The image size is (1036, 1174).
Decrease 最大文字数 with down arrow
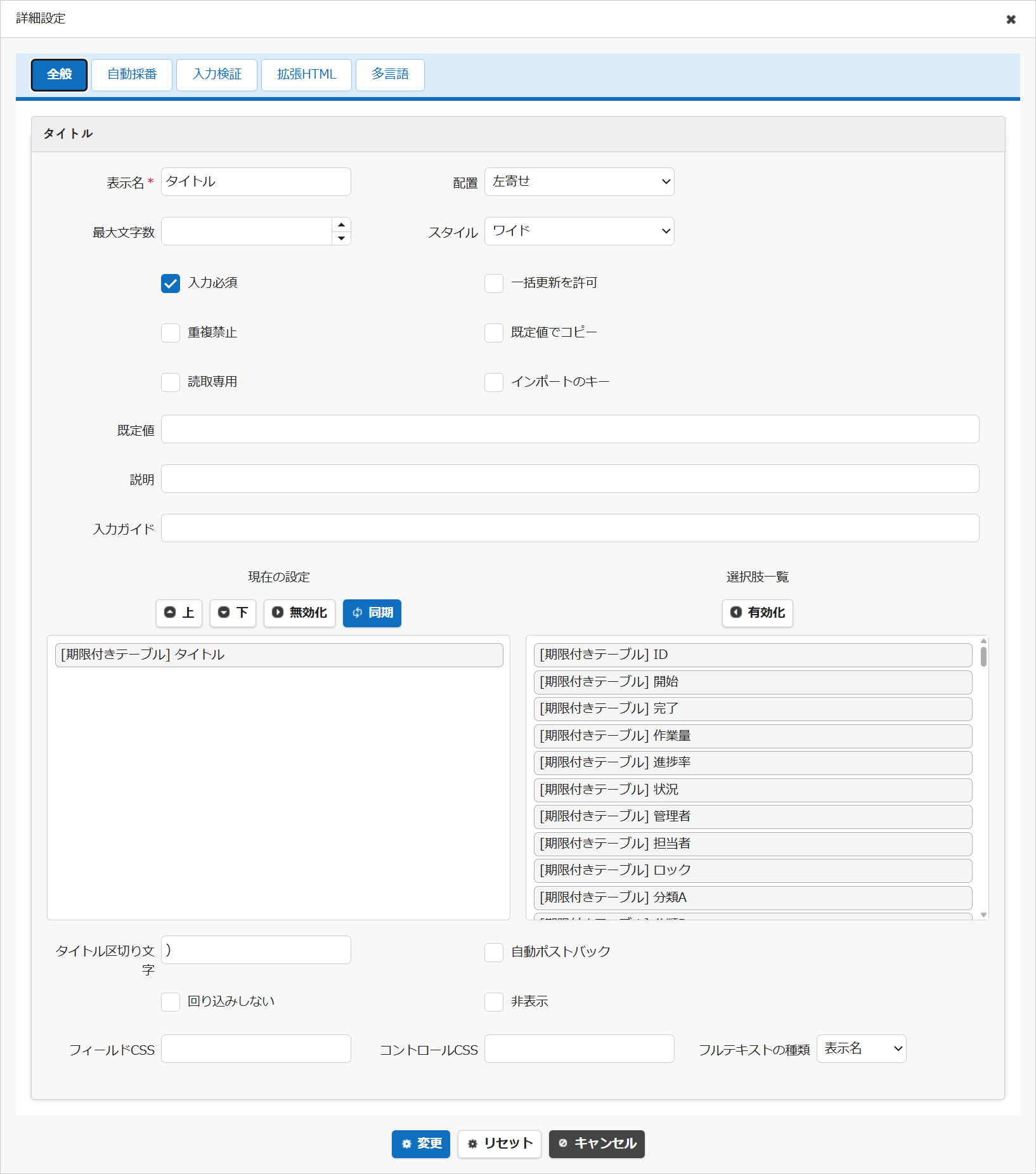(341, 238)
